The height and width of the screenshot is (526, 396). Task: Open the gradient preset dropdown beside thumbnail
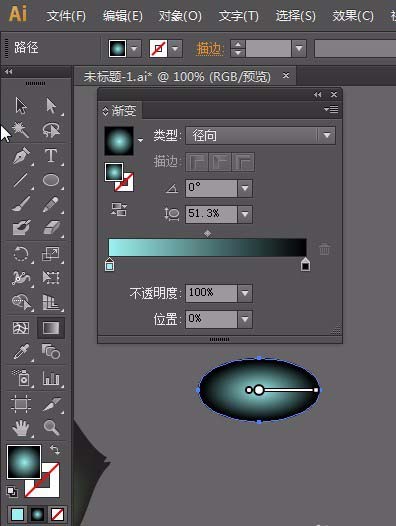point(140,140)
